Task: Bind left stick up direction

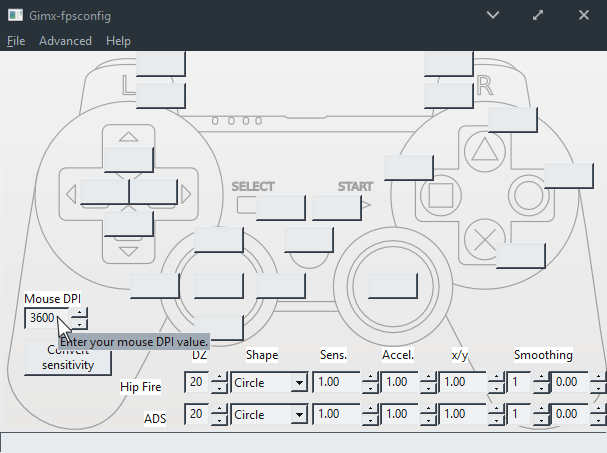Action: click(219, 240)
